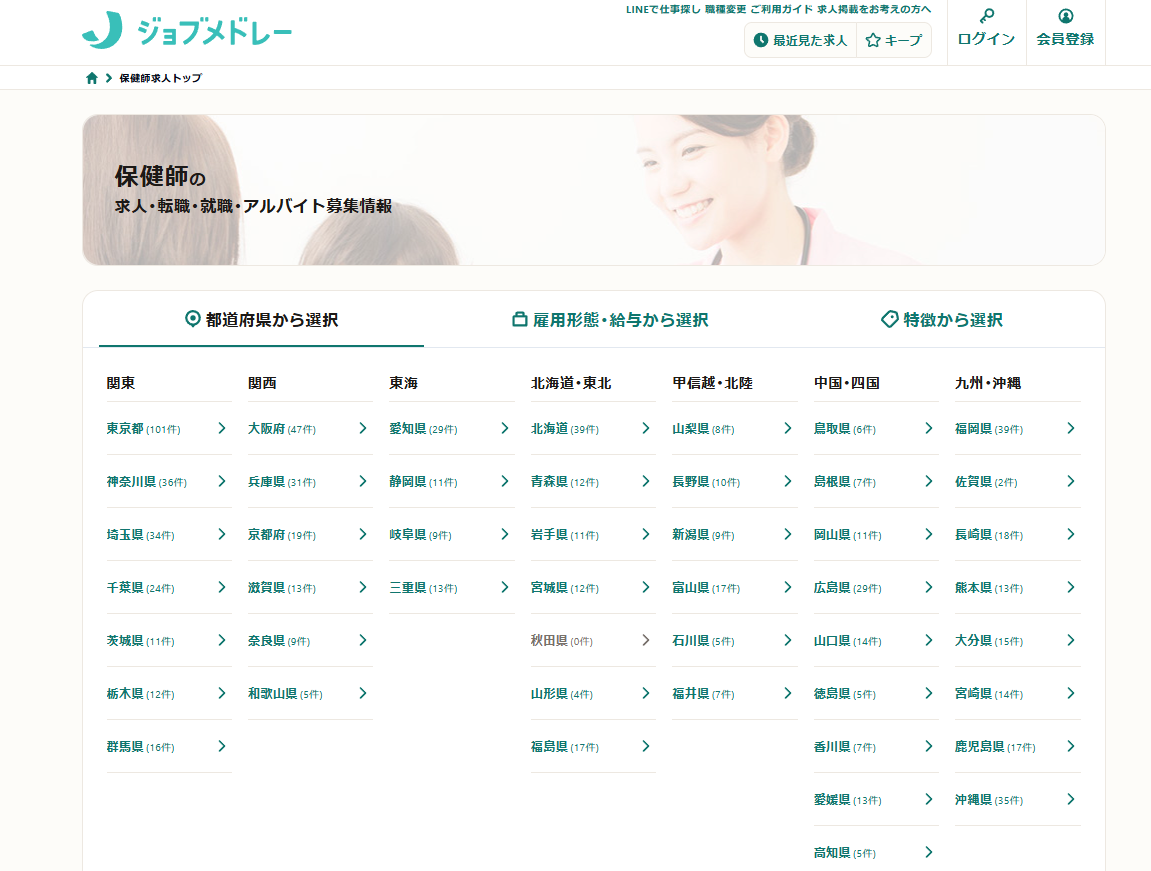The height and width of the screenshot is (871, 1151).
Task: Click the briefcase icon for employment type
Action: (519, 320)
